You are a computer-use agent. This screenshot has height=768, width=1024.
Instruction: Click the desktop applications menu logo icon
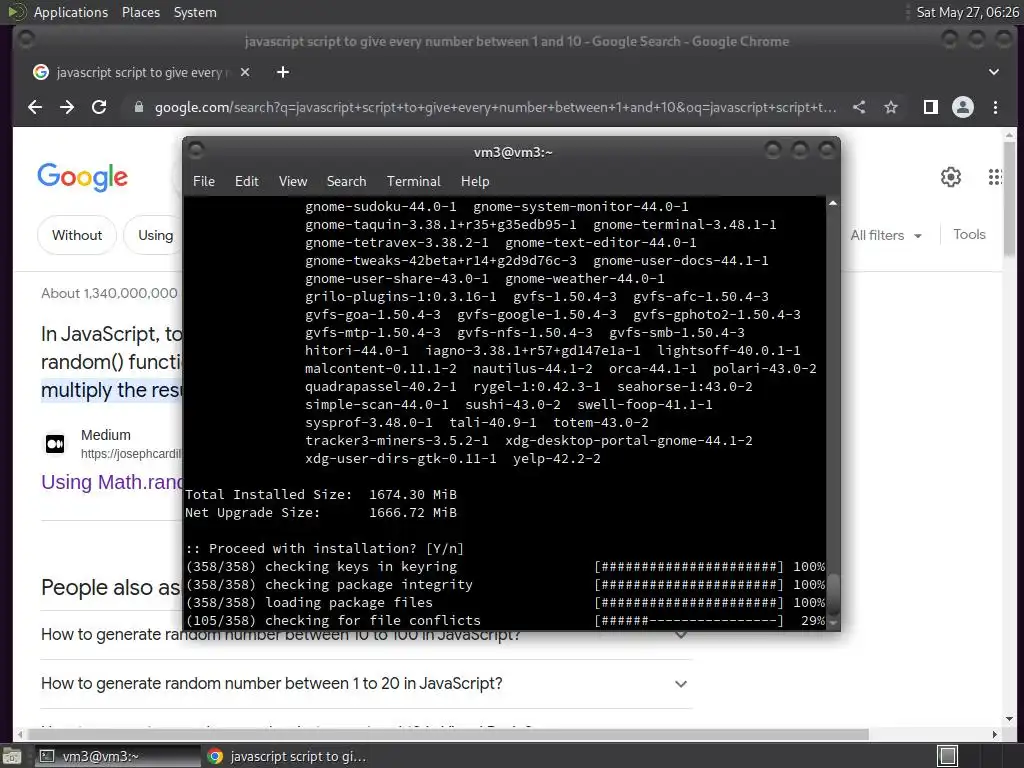tap(16, 12)
